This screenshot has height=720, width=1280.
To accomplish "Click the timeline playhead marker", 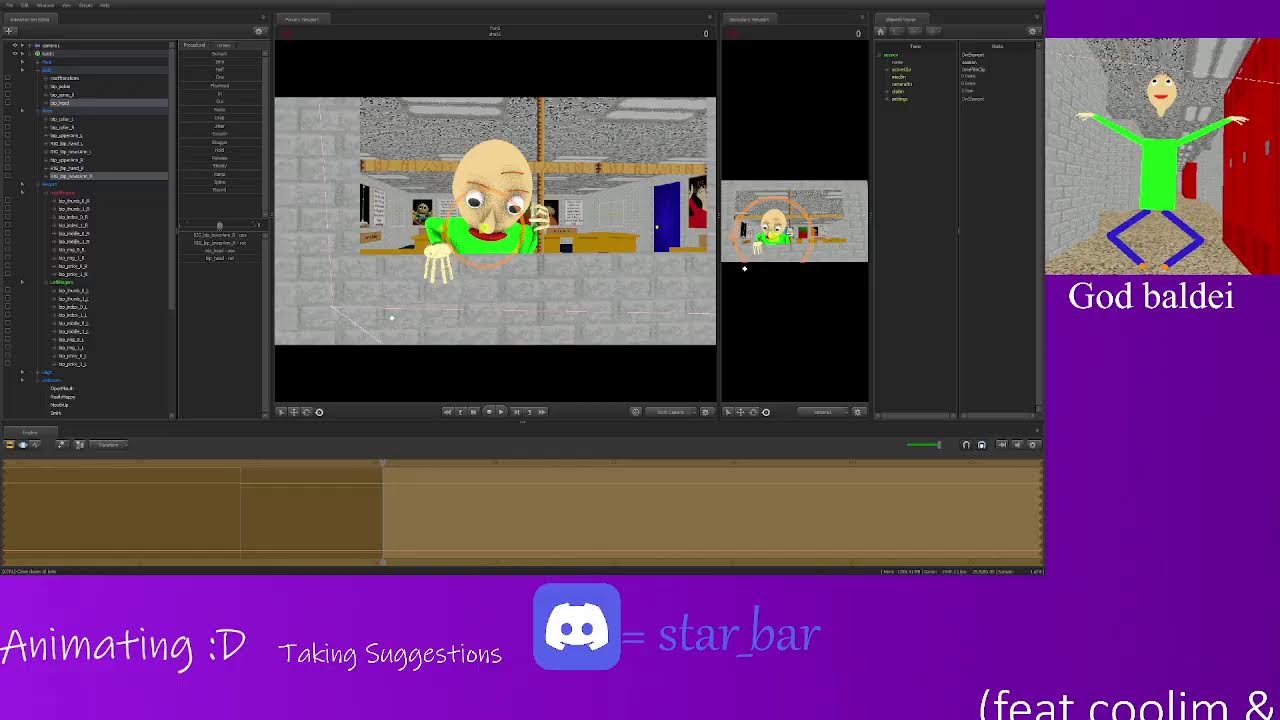I will pyautogui.click(x=382, y=462).
